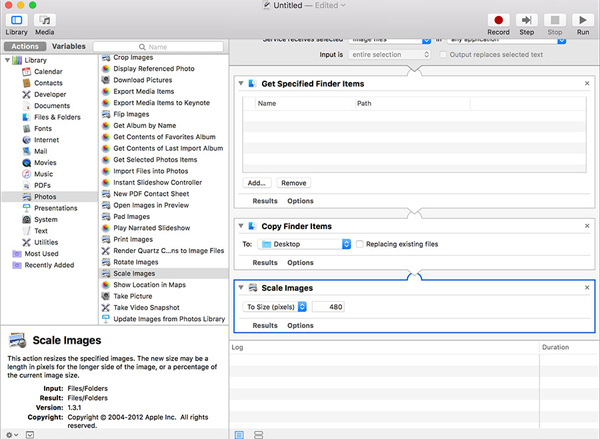Select the Presentations category

[x=55, y=208]
